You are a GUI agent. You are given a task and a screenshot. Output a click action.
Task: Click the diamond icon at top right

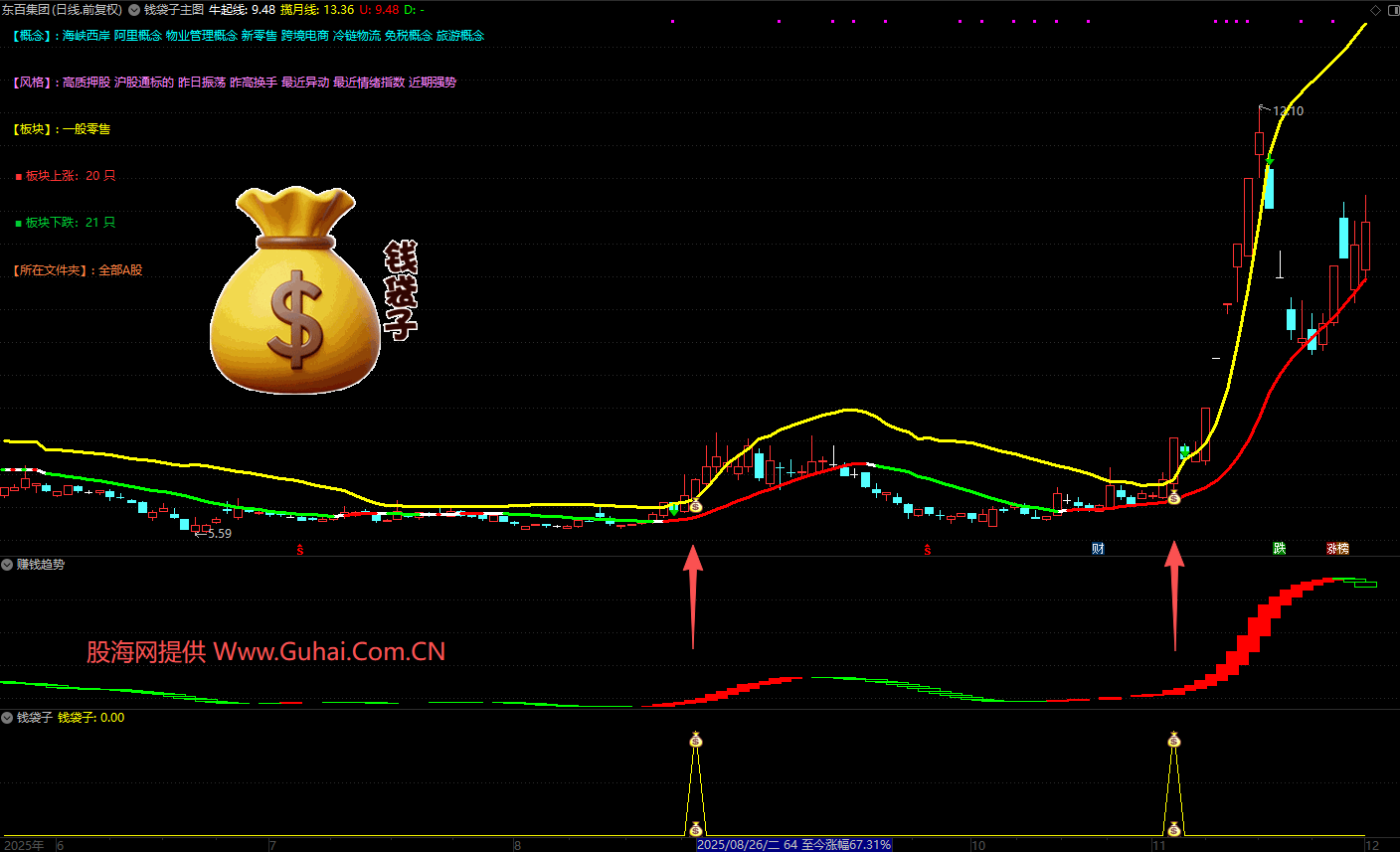1376,10
